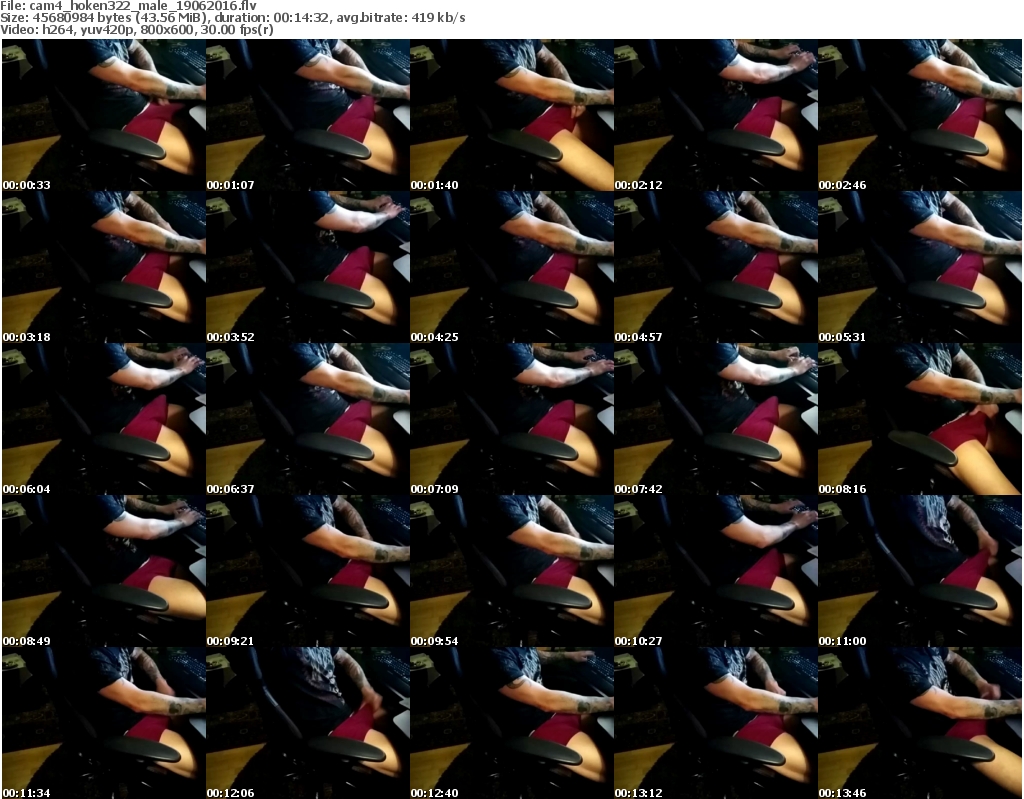Pick the thumbnail marked 00:04:57

click(x=716, y=267)
